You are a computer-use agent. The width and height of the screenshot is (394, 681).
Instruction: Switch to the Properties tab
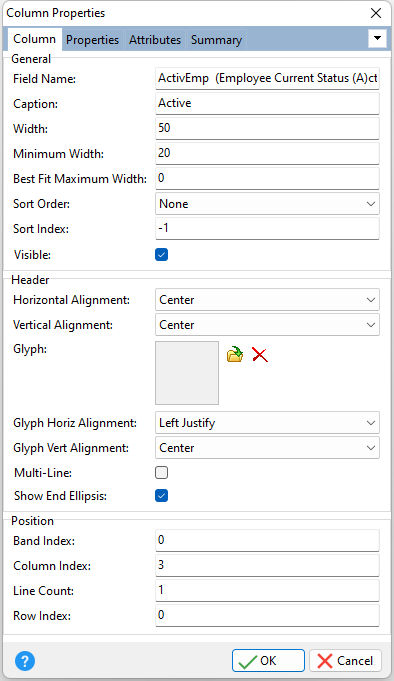pyautogui.click(x=92, y=40)
